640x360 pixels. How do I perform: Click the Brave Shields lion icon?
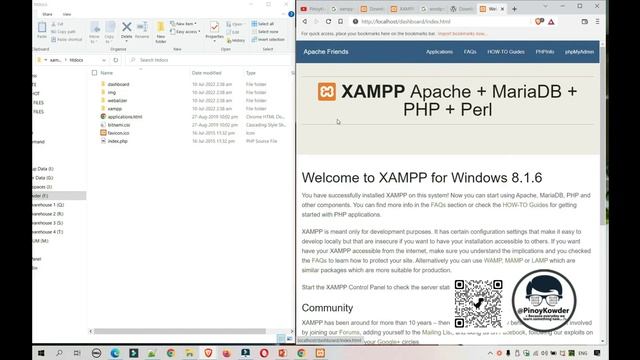tap(539, 22)
